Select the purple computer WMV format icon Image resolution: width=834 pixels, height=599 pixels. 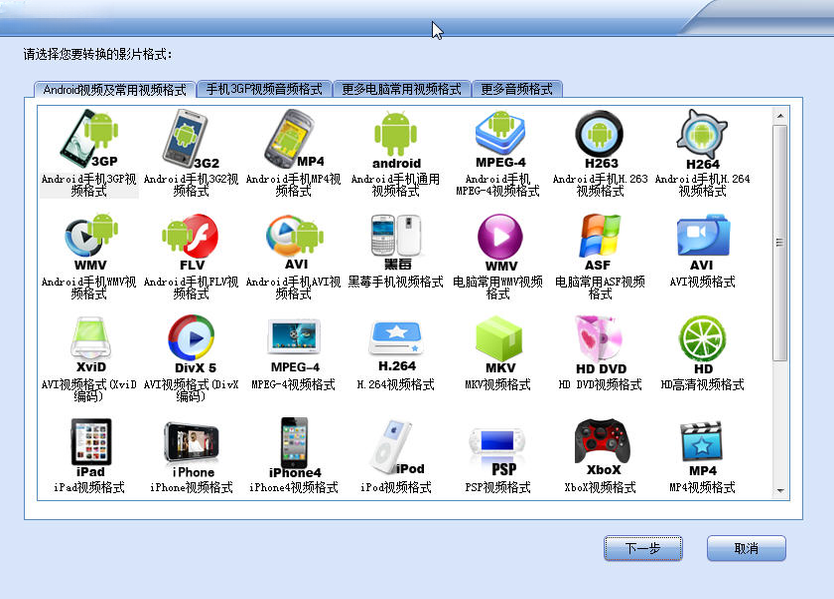[500, 243]
